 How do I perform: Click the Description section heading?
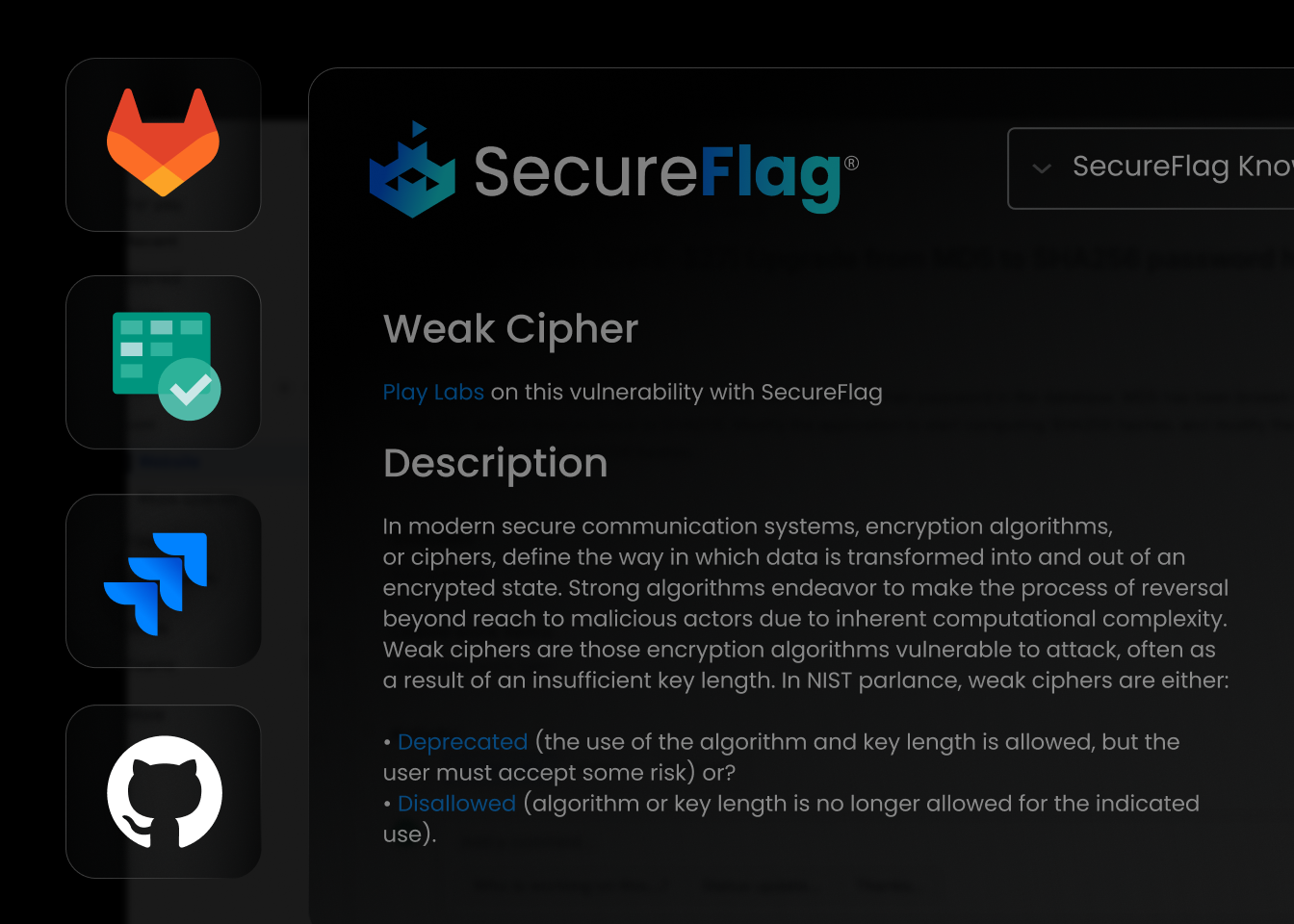[x=495, y=463]
